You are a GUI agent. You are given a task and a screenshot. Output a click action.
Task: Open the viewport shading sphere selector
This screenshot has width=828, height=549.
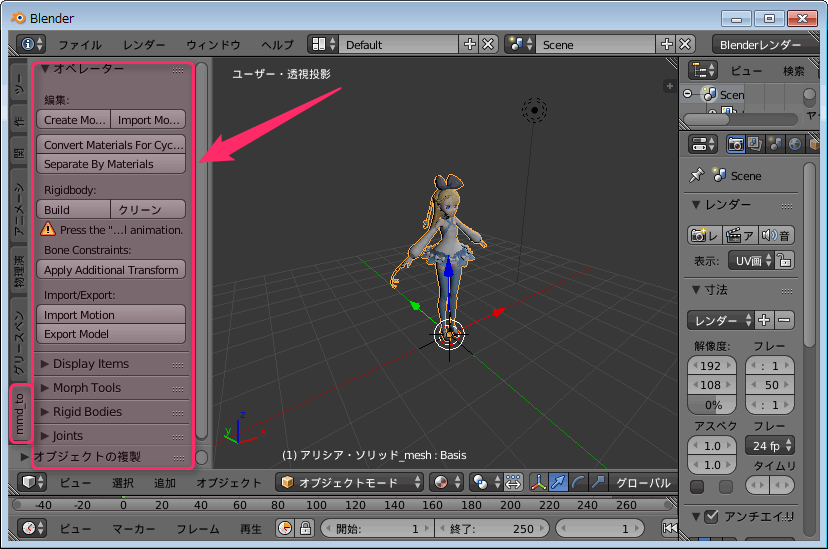[x=446, y=482]
